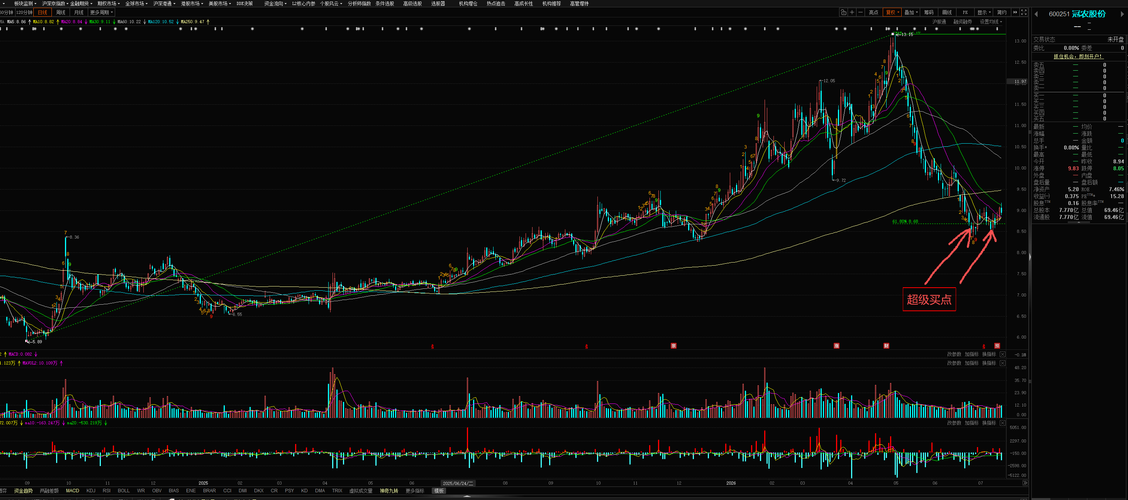Click the lock icon in chart toolbar

(x=843, y=12)
